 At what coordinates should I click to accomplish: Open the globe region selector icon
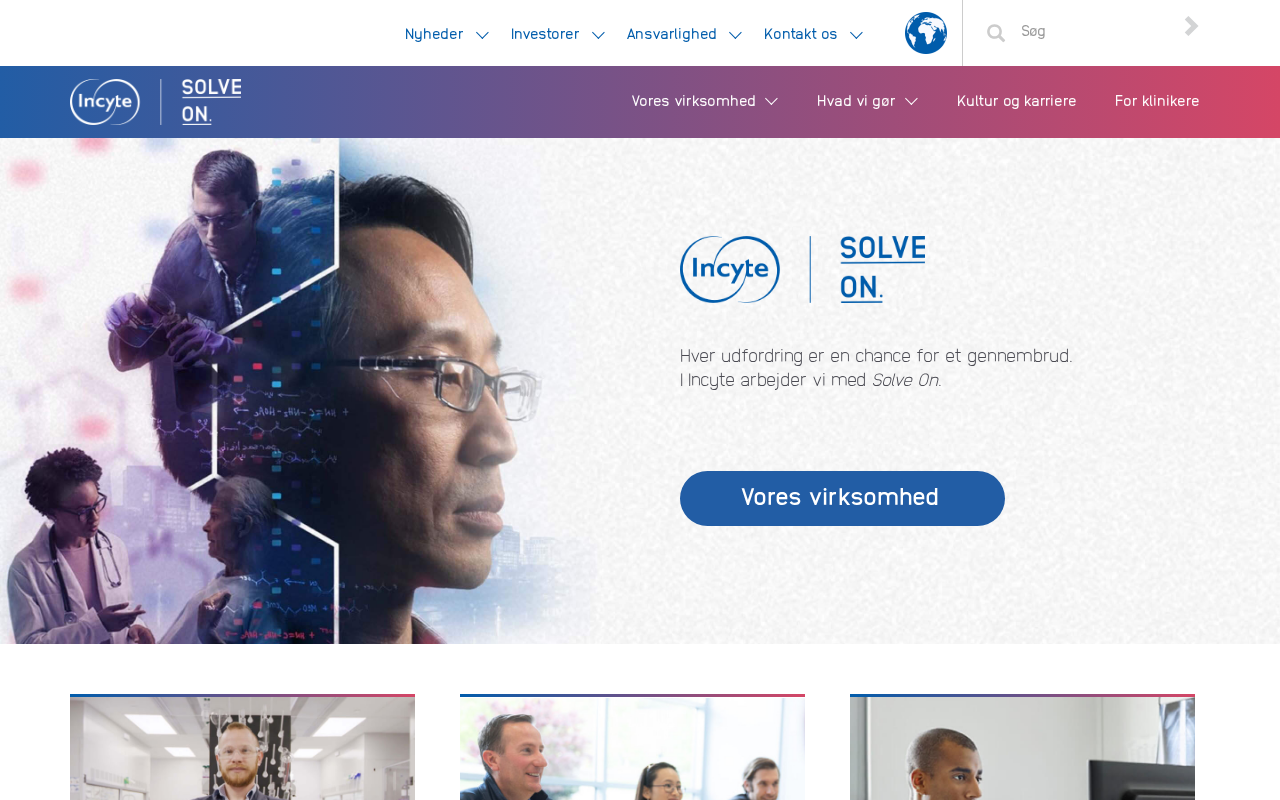point(926,33)
